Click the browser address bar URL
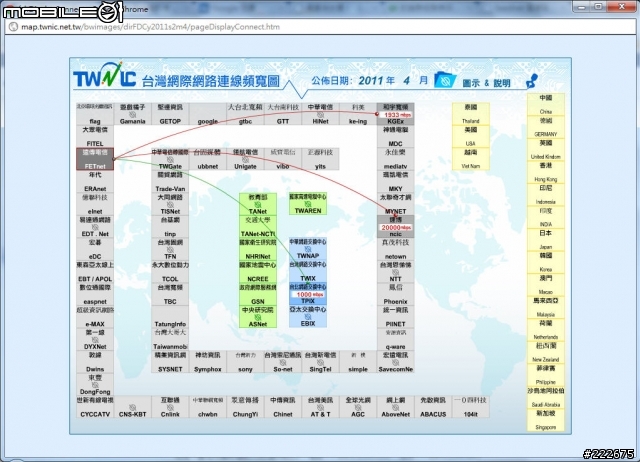The width and height of the screenshot is (640, 462). [x=150, y=27]
